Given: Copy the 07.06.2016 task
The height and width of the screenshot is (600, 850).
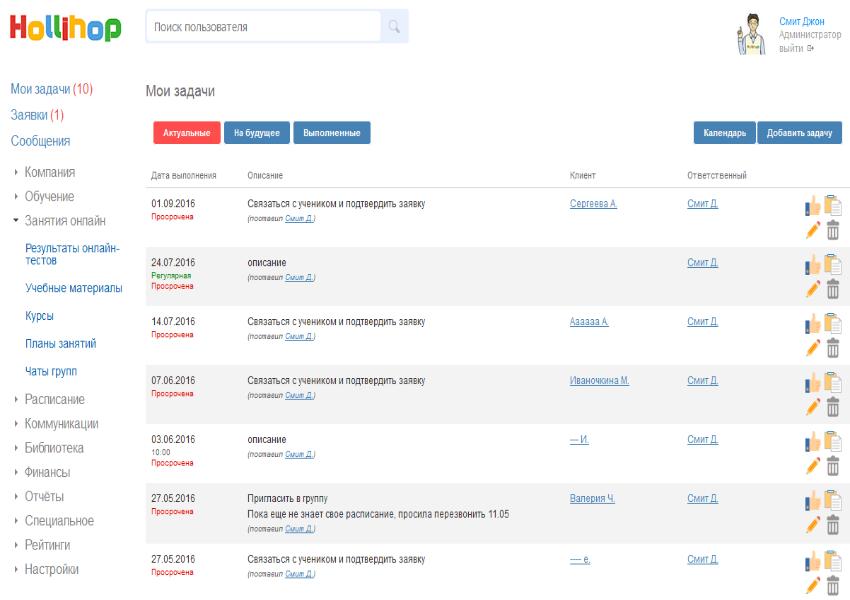Looking at the screenshot, I should [x=833, y=382].
